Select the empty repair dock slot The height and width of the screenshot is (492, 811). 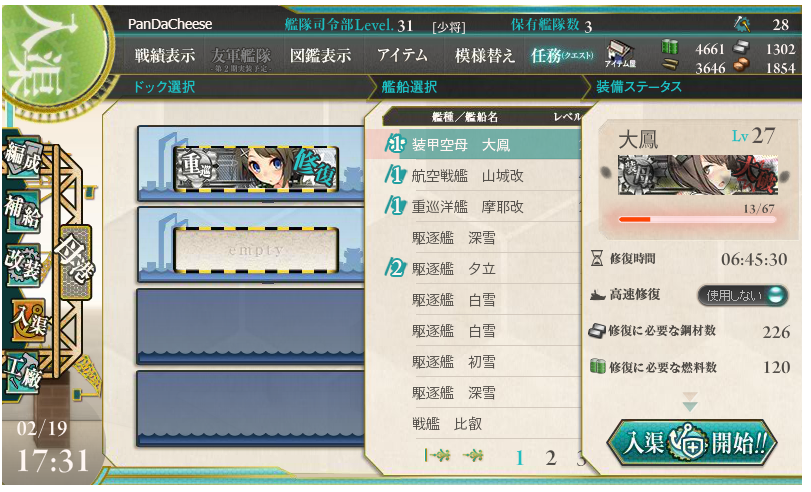tap(256, 250)
